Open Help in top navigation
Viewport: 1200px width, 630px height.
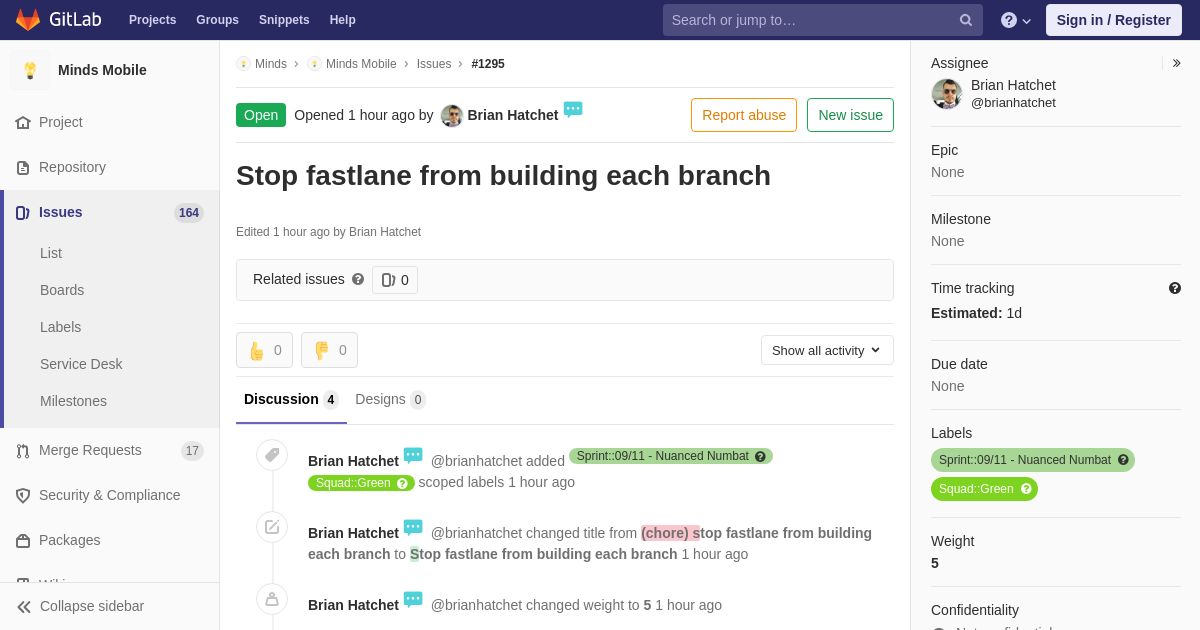(343, 20)
